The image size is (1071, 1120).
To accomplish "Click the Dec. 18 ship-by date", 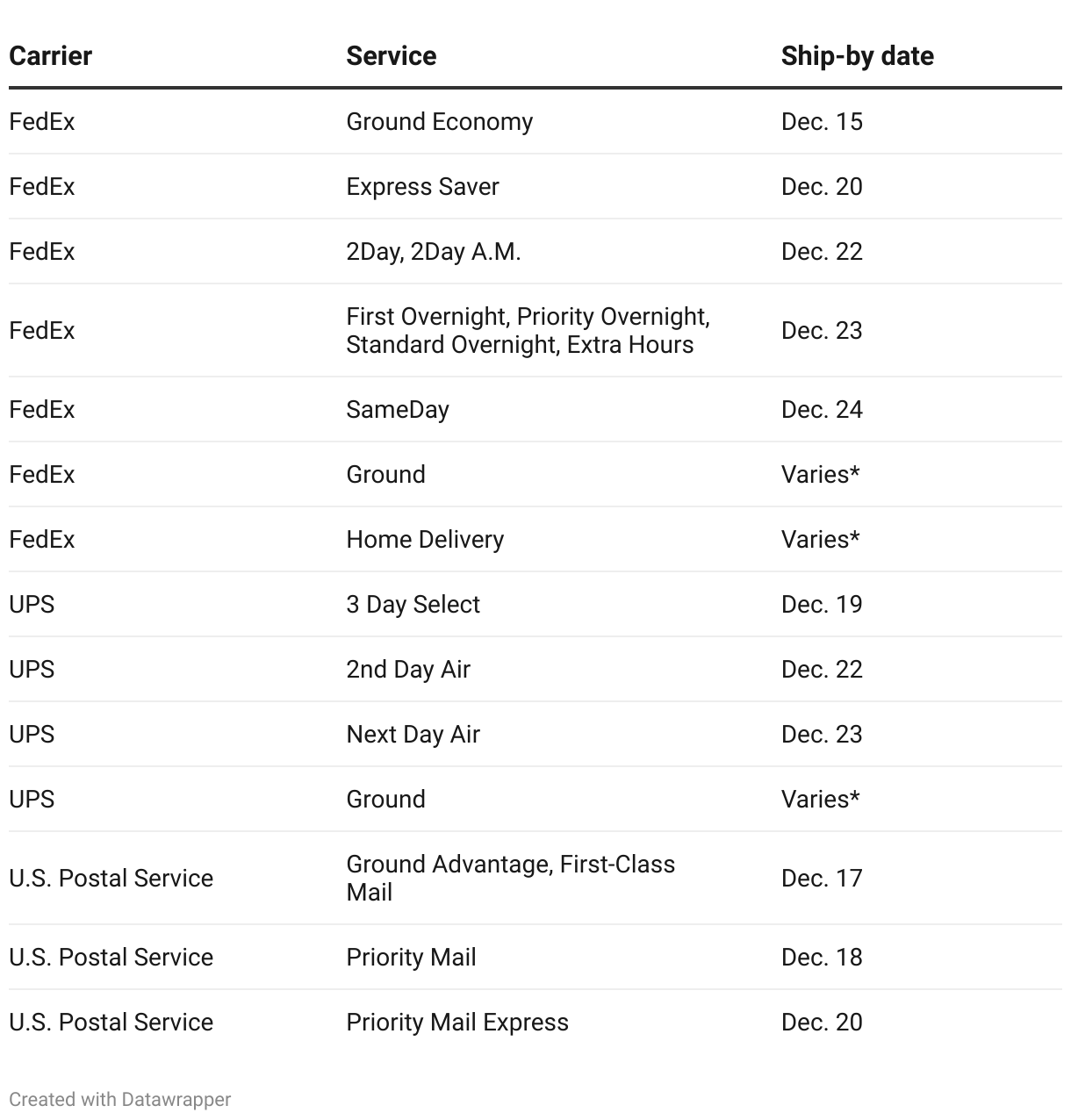I will tap(822, 958).
